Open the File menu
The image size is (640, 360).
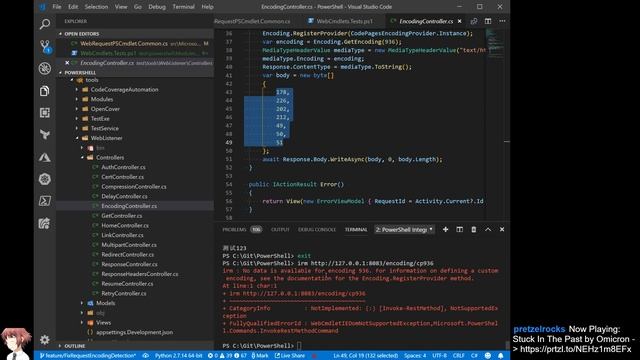click(x=57, y=7)
